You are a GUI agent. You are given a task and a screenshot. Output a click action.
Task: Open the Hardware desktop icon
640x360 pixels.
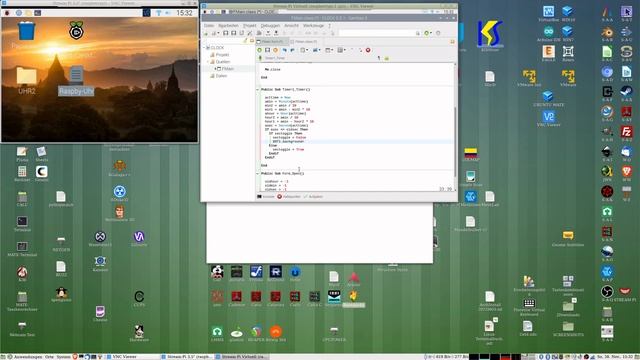[x=139, y=333]
